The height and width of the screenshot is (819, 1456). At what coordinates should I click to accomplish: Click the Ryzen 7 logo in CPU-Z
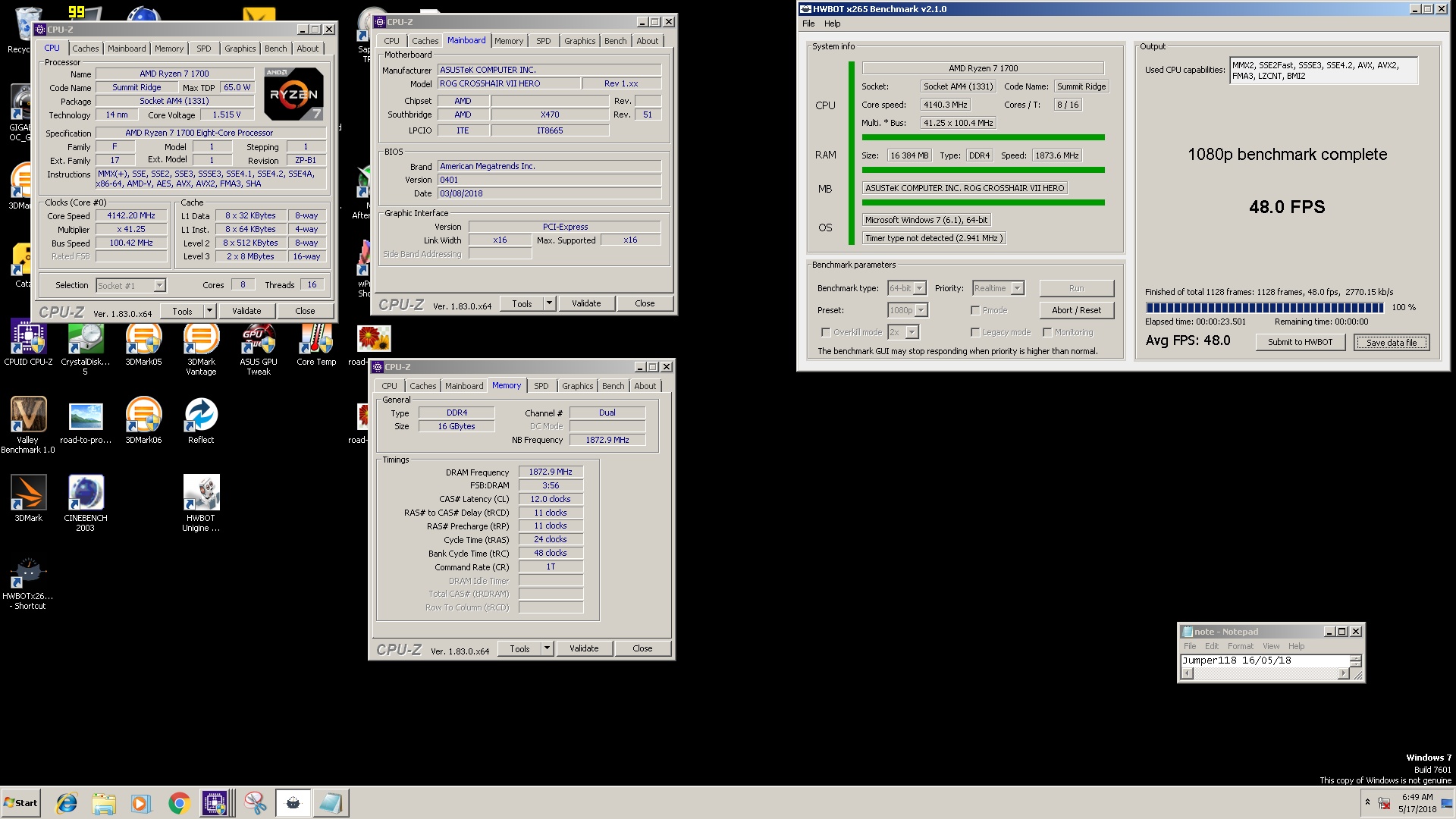pos(294,94)
